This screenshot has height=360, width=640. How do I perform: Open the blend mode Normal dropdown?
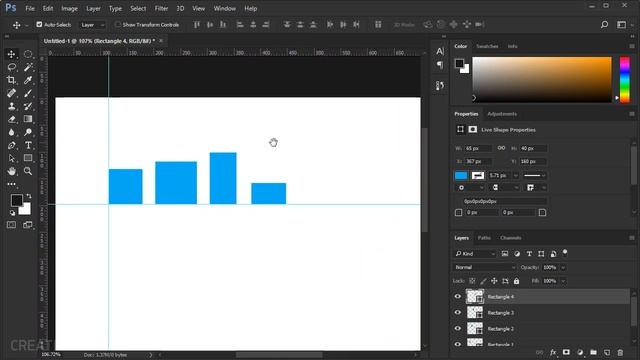[484, 267]
